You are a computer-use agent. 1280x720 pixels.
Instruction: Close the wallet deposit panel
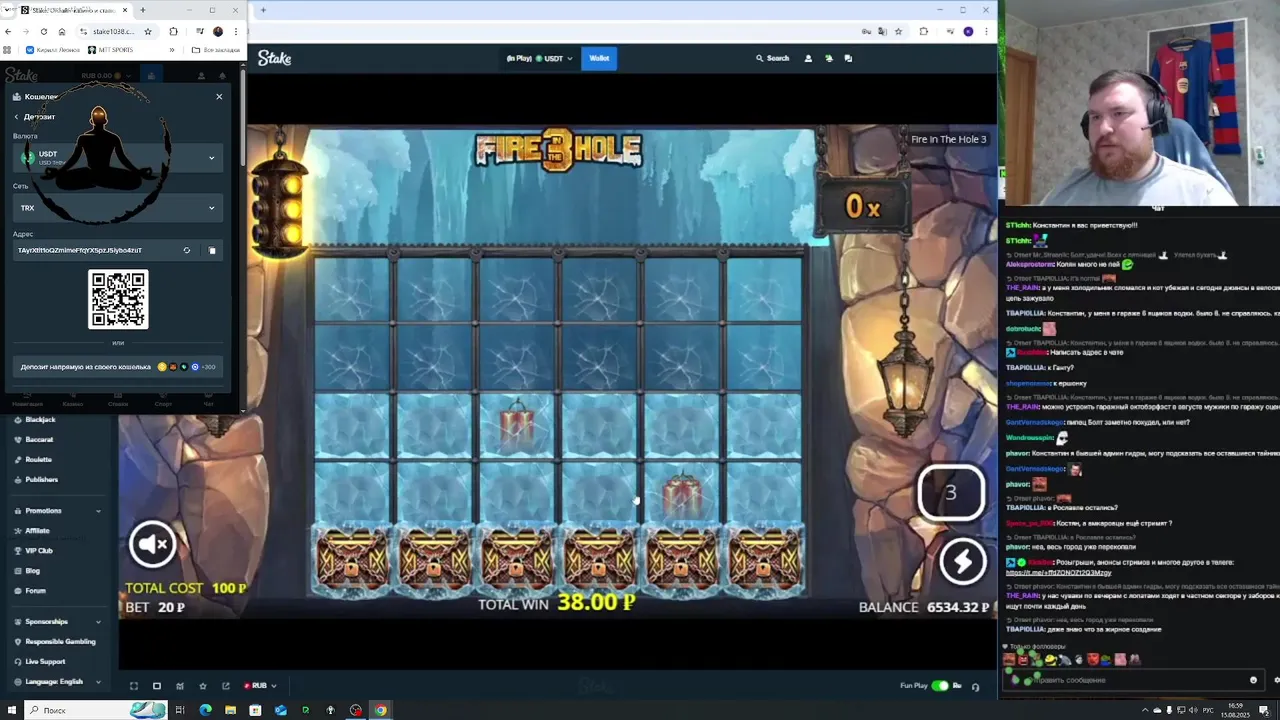[x=219, y=97]
